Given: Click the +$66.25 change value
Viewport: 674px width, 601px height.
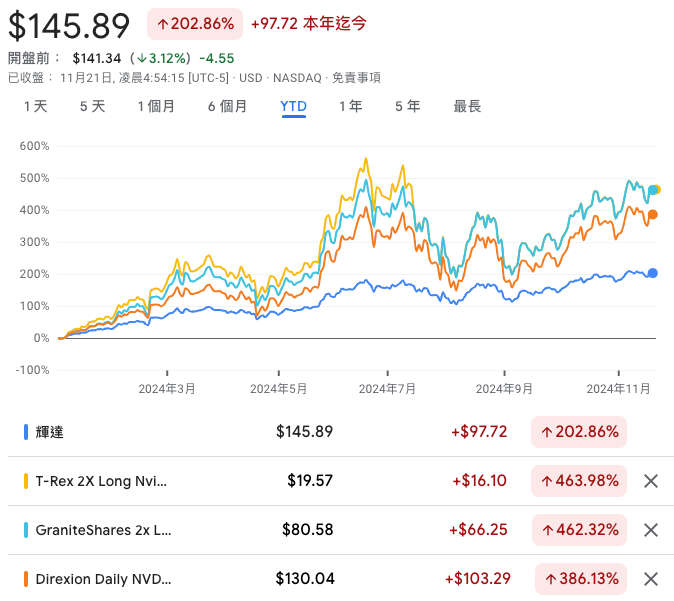Looking at the screenshot, I should click(478, 530).
